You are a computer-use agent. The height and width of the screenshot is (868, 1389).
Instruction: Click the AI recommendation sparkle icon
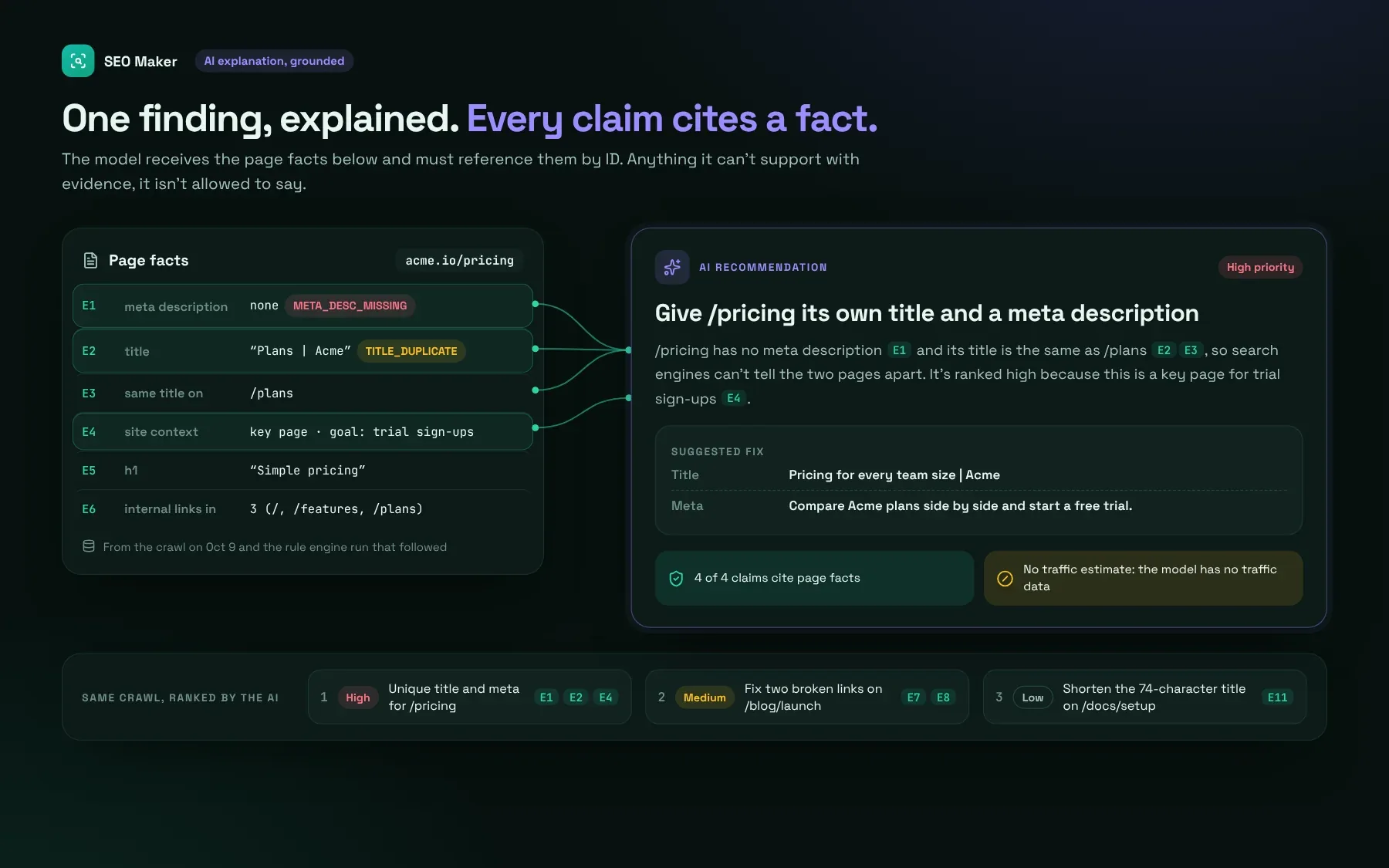point(672,267)
